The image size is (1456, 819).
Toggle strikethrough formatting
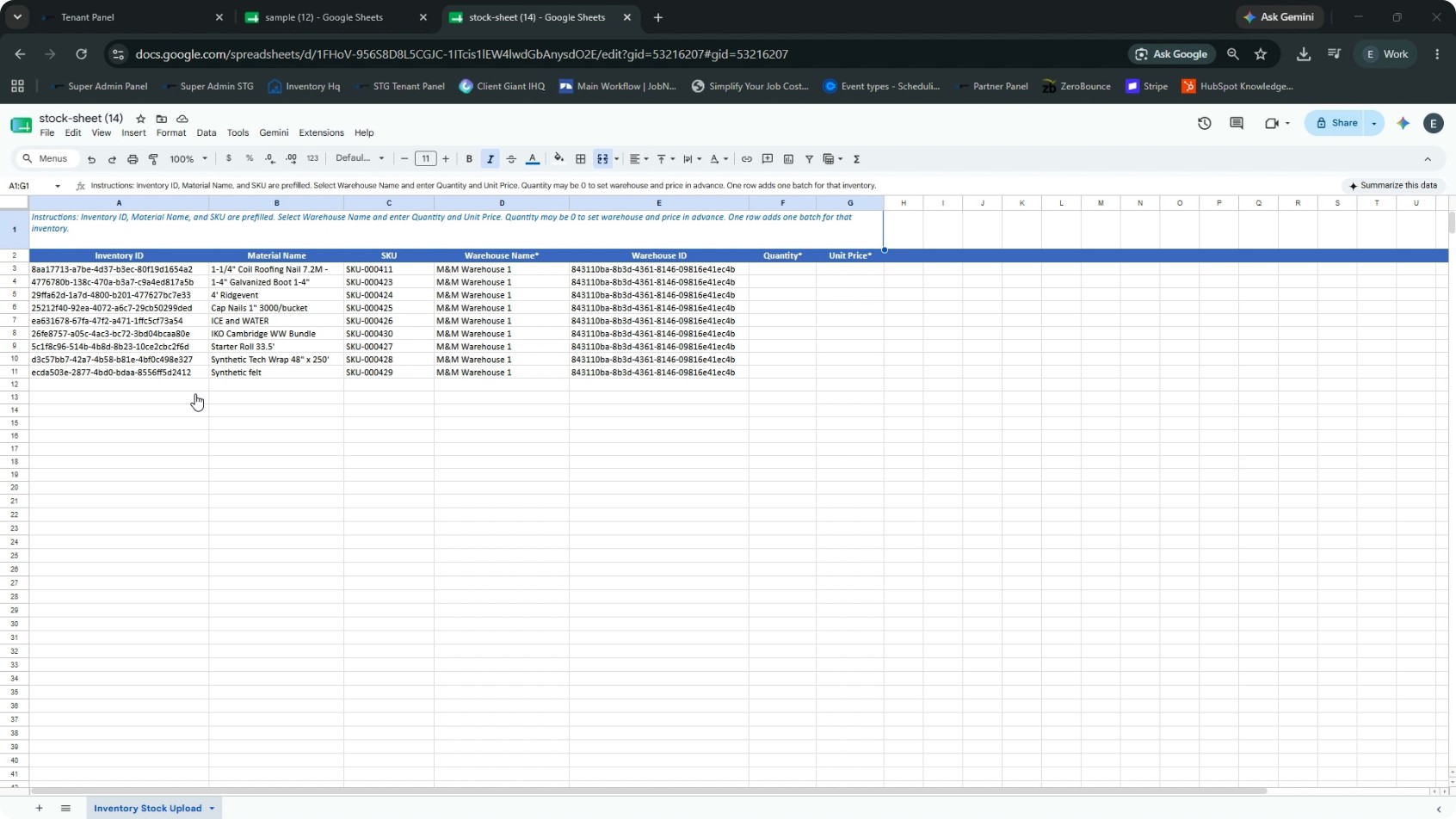511,158
